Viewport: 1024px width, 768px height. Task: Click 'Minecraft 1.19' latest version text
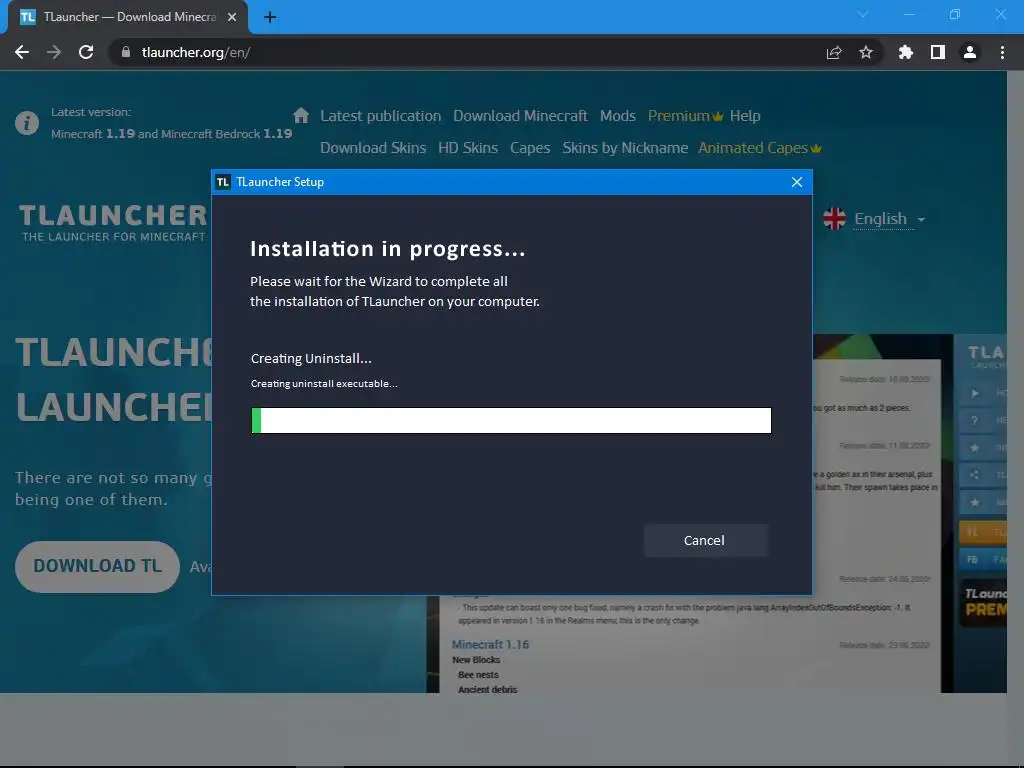(93, 133)
